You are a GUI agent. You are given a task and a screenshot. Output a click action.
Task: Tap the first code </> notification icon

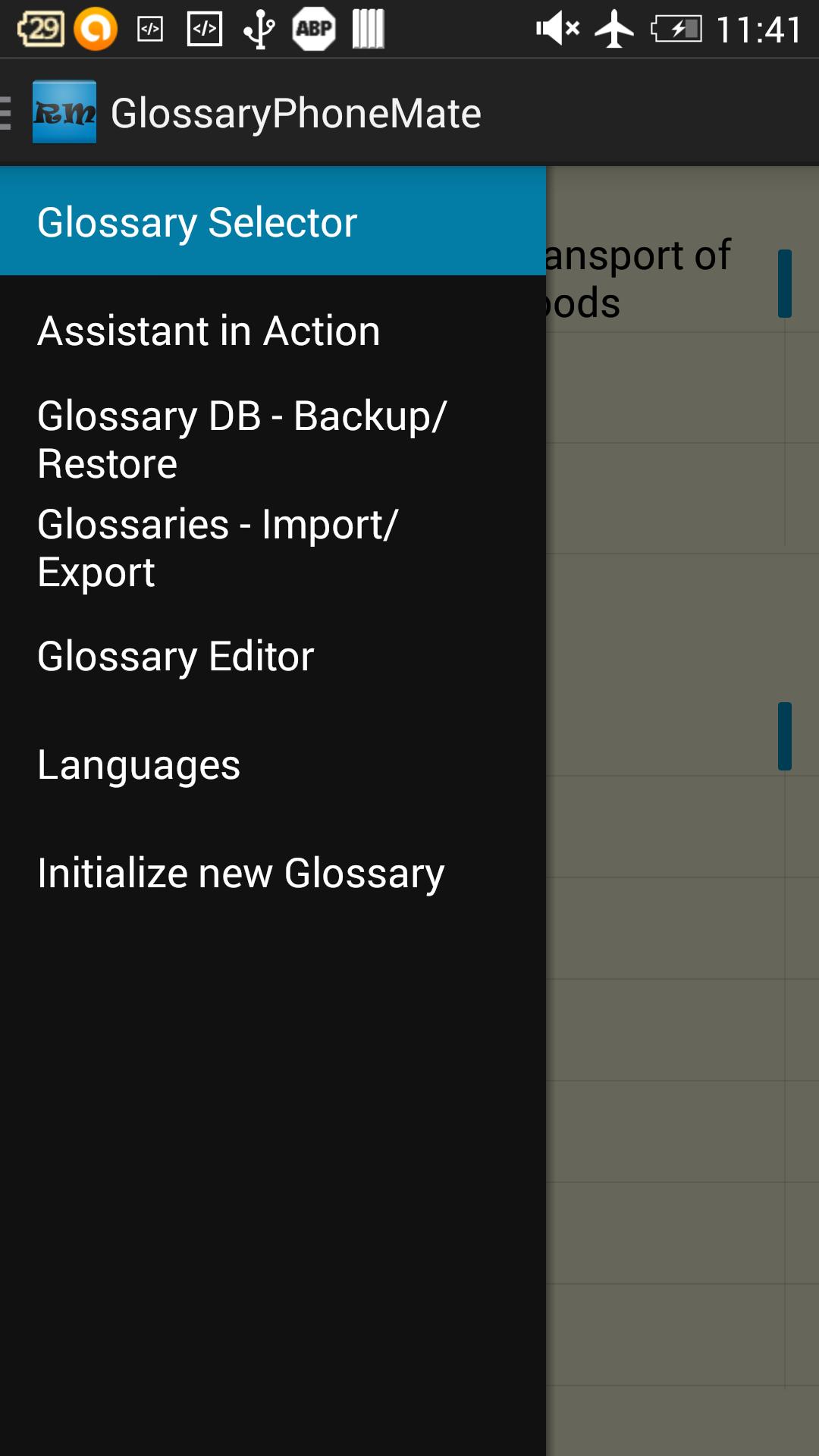(149, 29)
